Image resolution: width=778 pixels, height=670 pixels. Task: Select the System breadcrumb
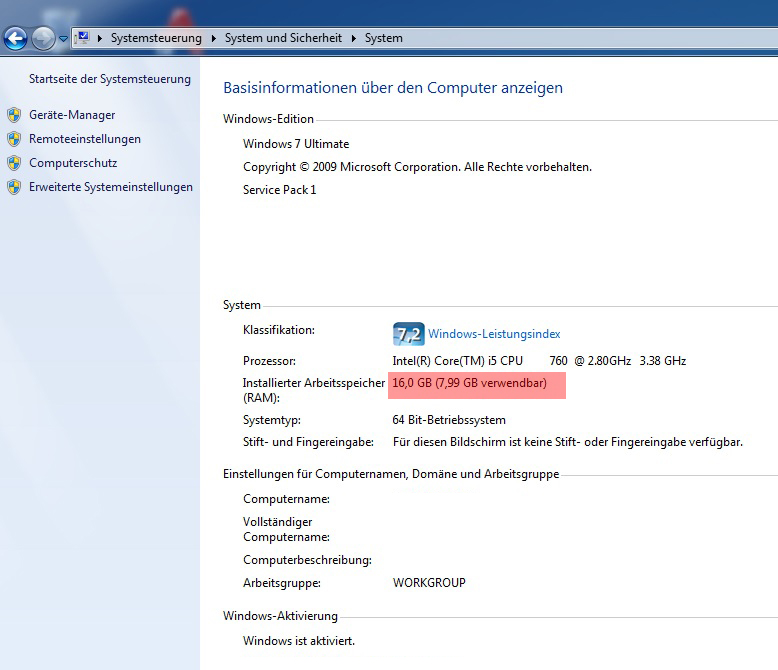(x=384, y=38)
